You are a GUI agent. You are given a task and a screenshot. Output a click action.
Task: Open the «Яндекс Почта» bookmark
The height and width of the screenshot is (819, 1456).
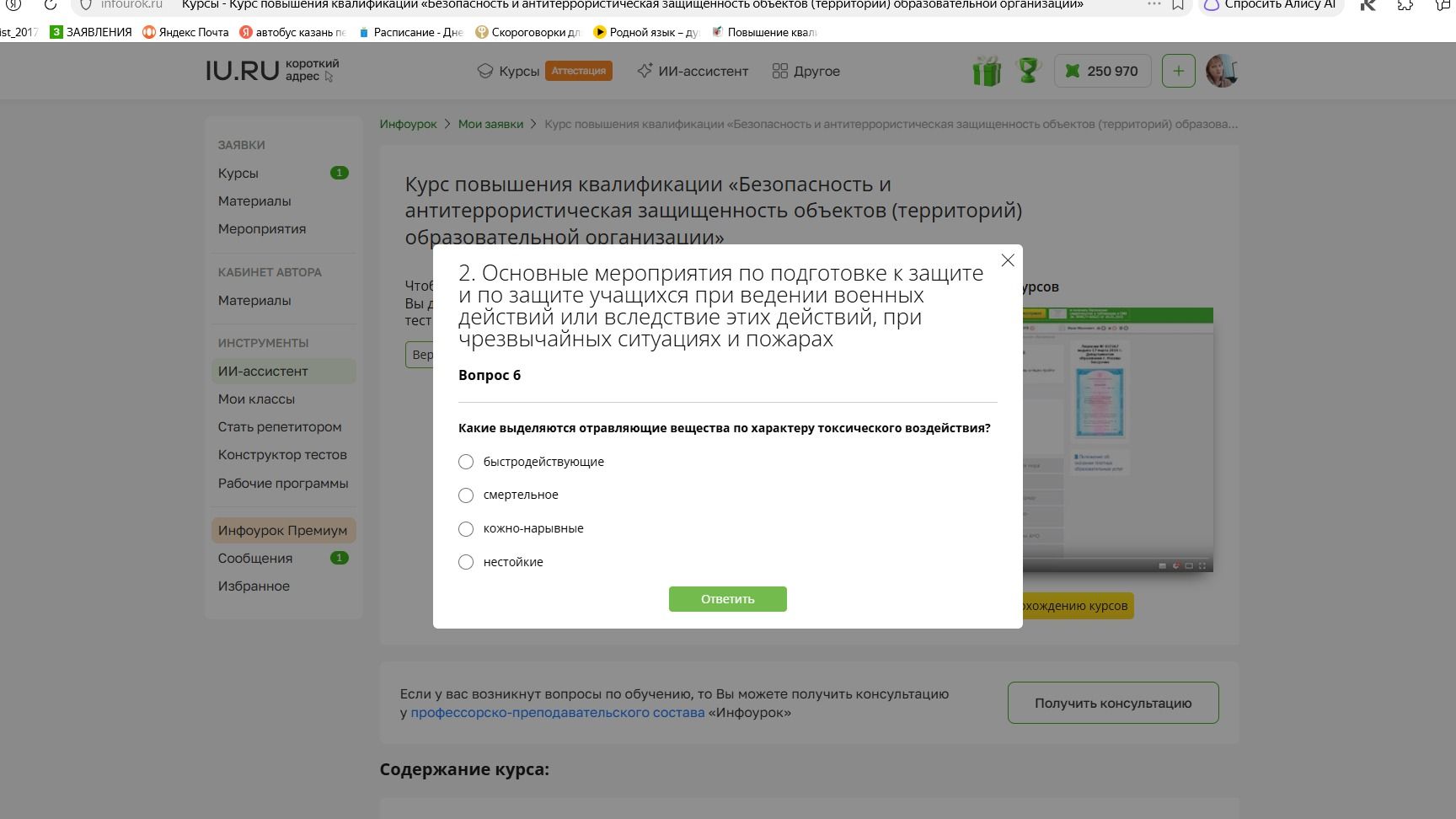185,32
